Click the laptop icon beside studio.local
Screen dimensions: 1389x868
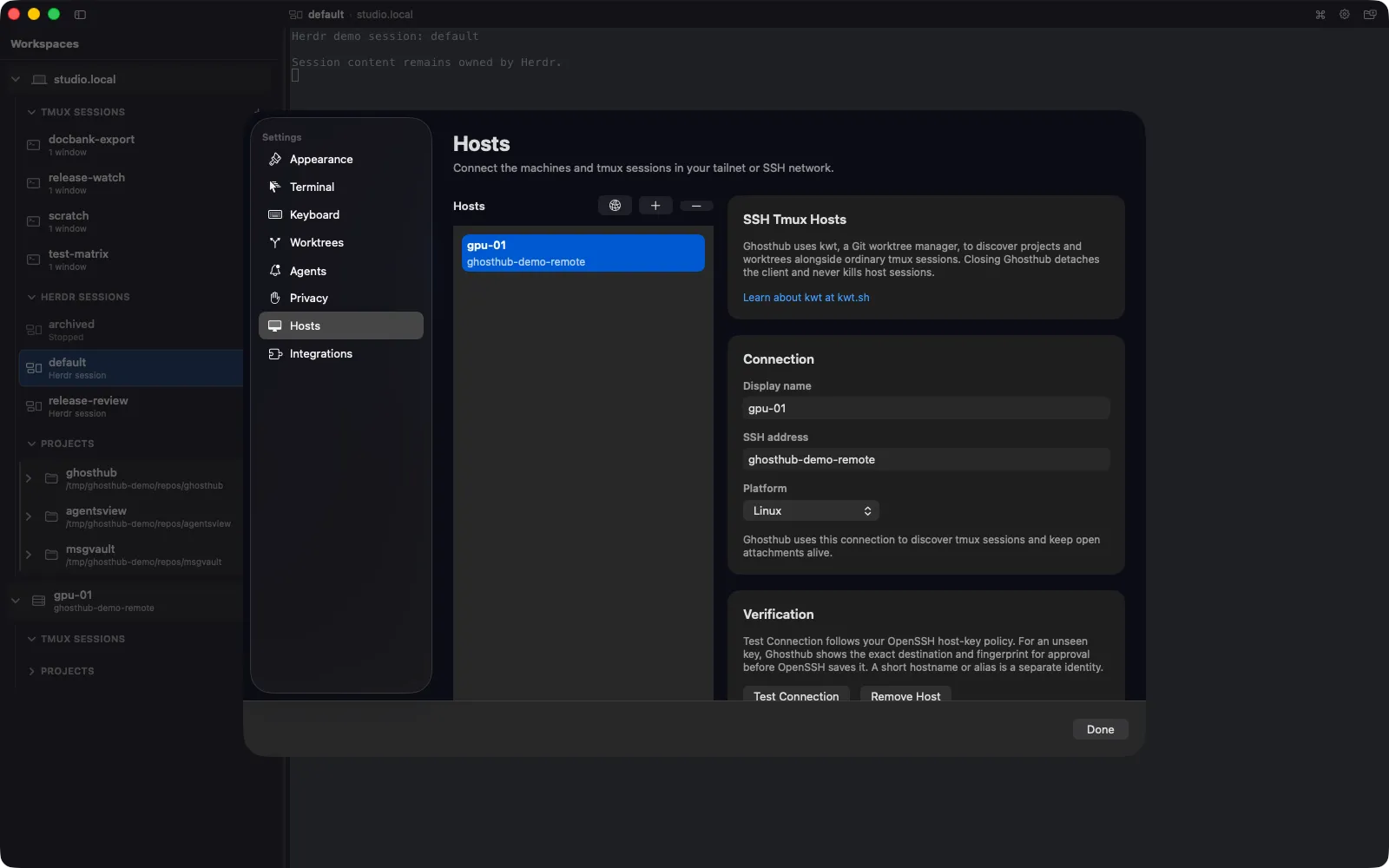tap(39, 79)
